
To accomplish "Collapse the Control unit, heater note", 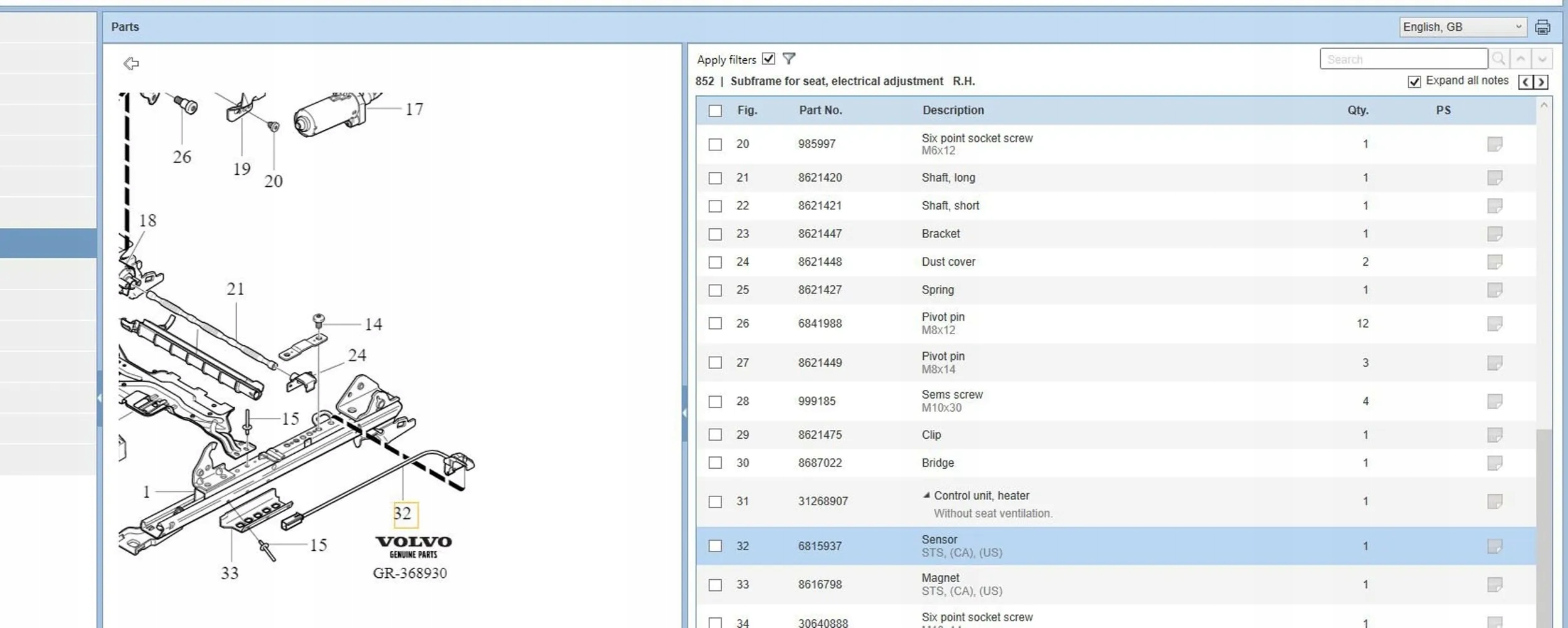I will coord(926,495).
